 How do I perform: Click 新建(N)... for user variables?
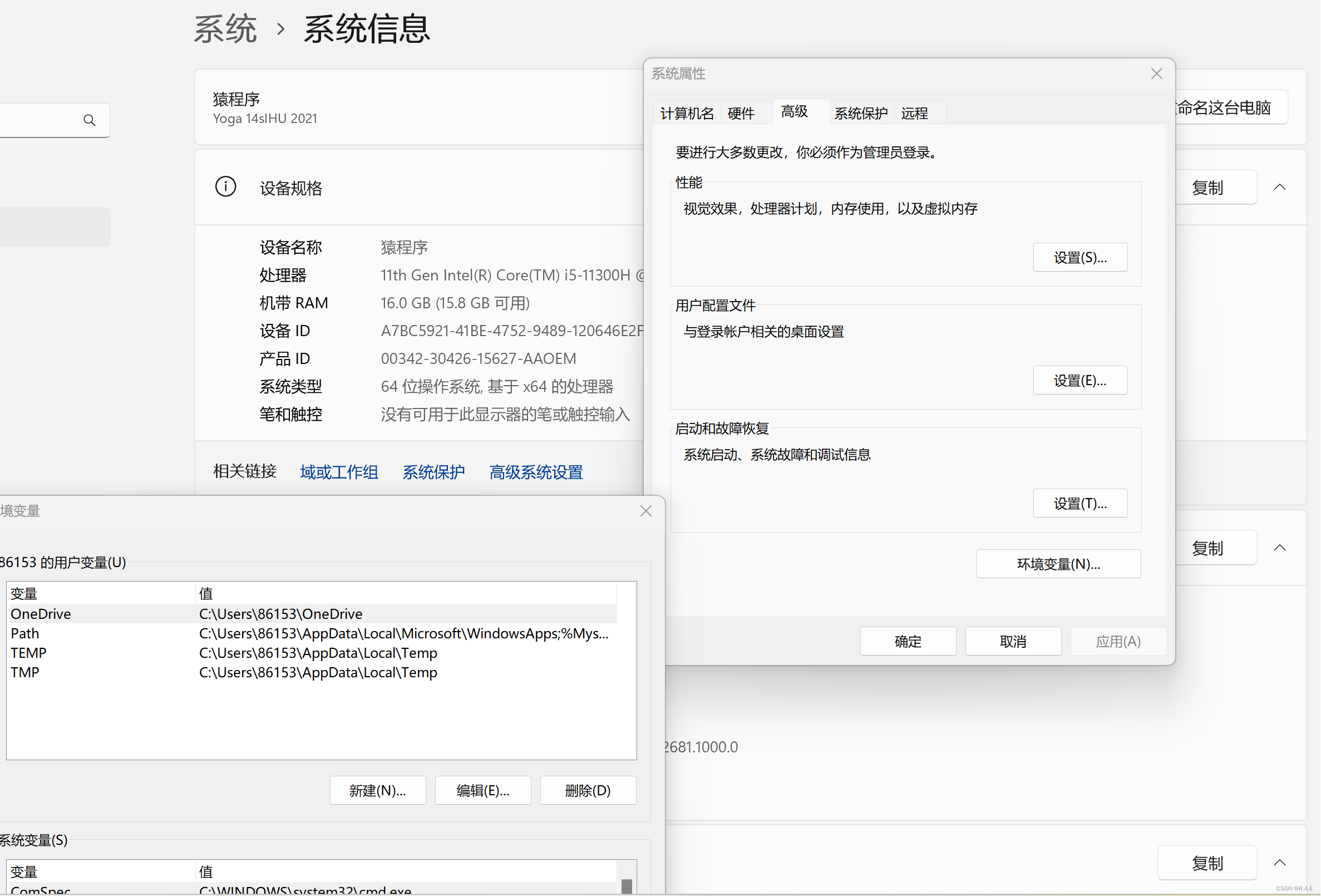coord(377,790)
